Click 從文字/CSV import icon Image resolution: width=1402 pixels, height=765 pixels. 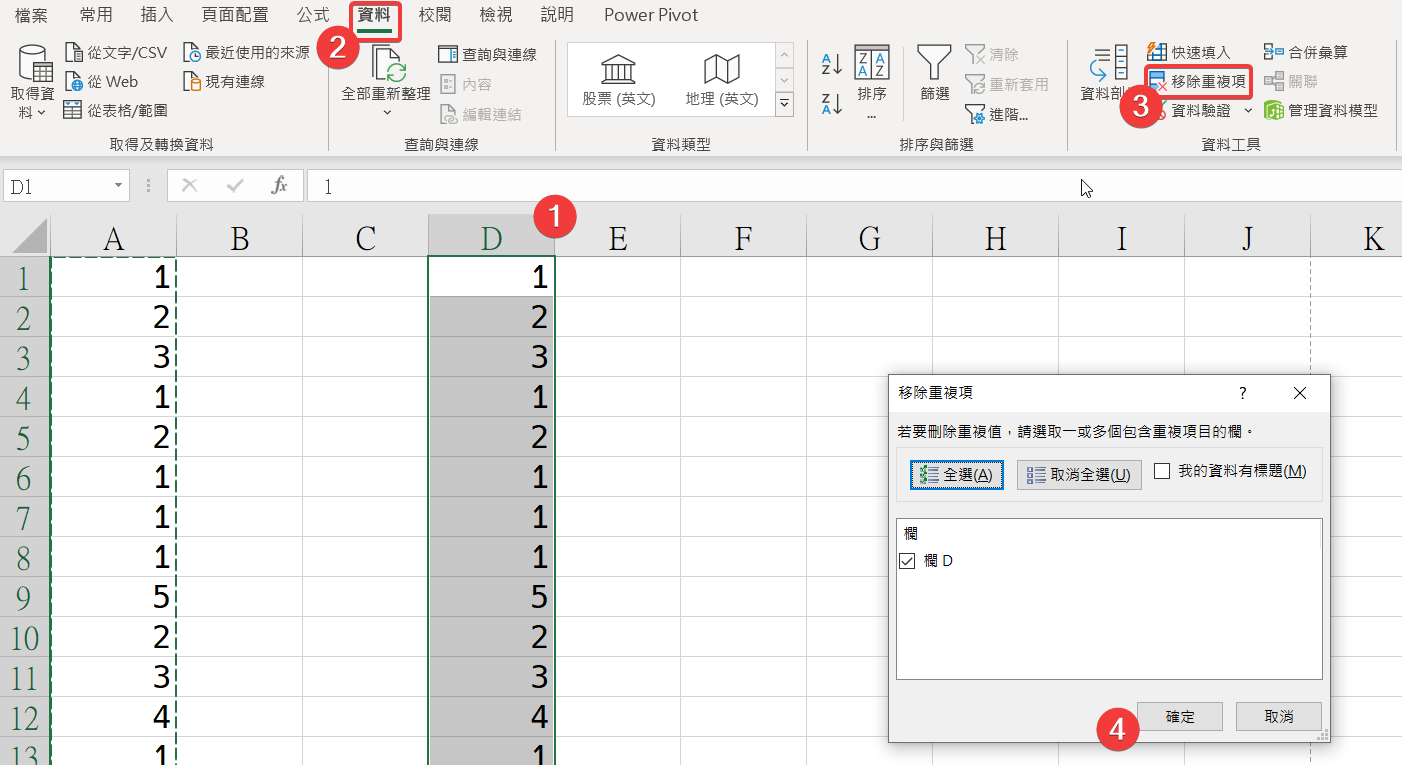click(73, 52)
